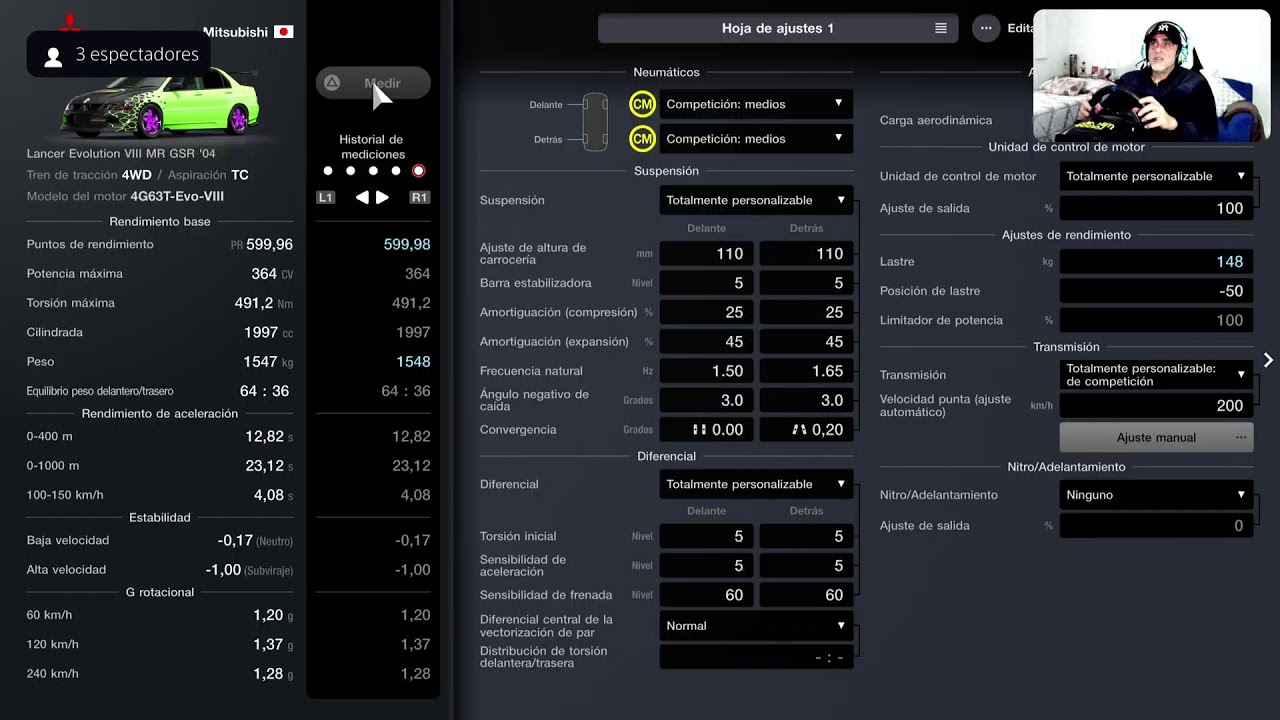The width and height of the screenshot is (1280, 720).
Task: Select rear Sensibilidad de aceleración value 5
Action: coord(806,566)
